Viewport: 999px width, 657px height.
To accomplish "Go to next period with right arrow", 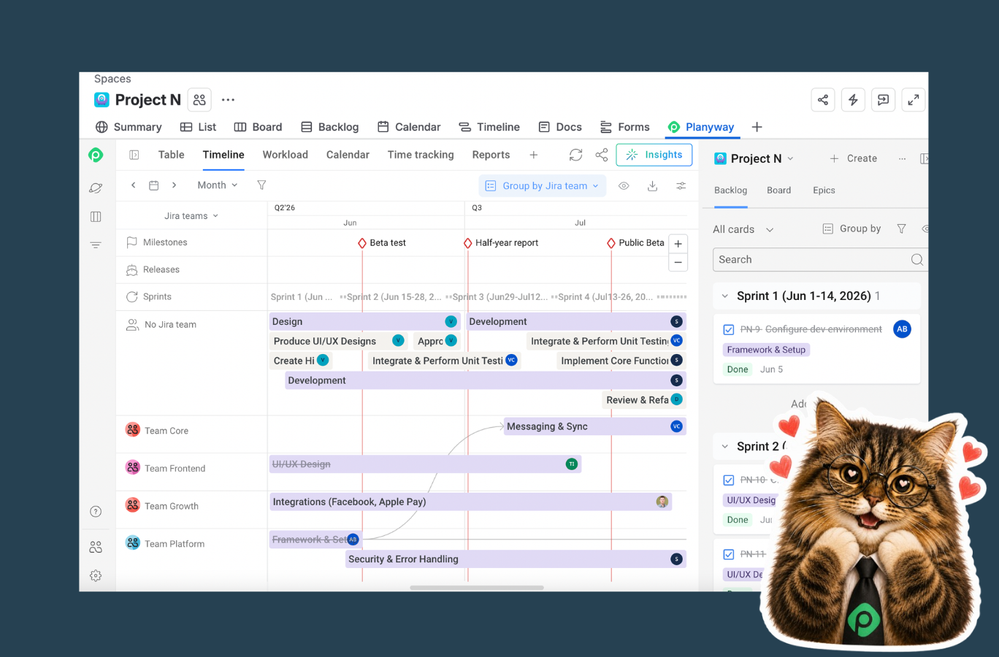I will click(x=174, y=185).
